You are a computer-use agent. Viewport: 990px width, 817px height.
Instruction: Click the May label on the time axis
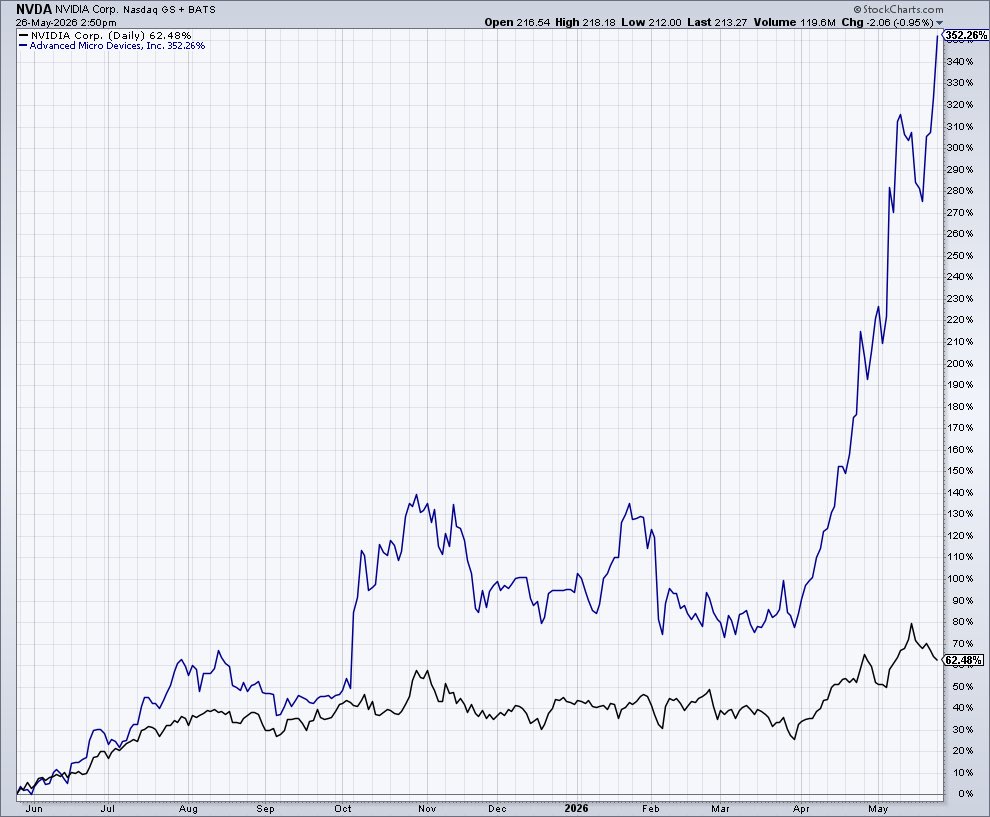pos(878,808)
